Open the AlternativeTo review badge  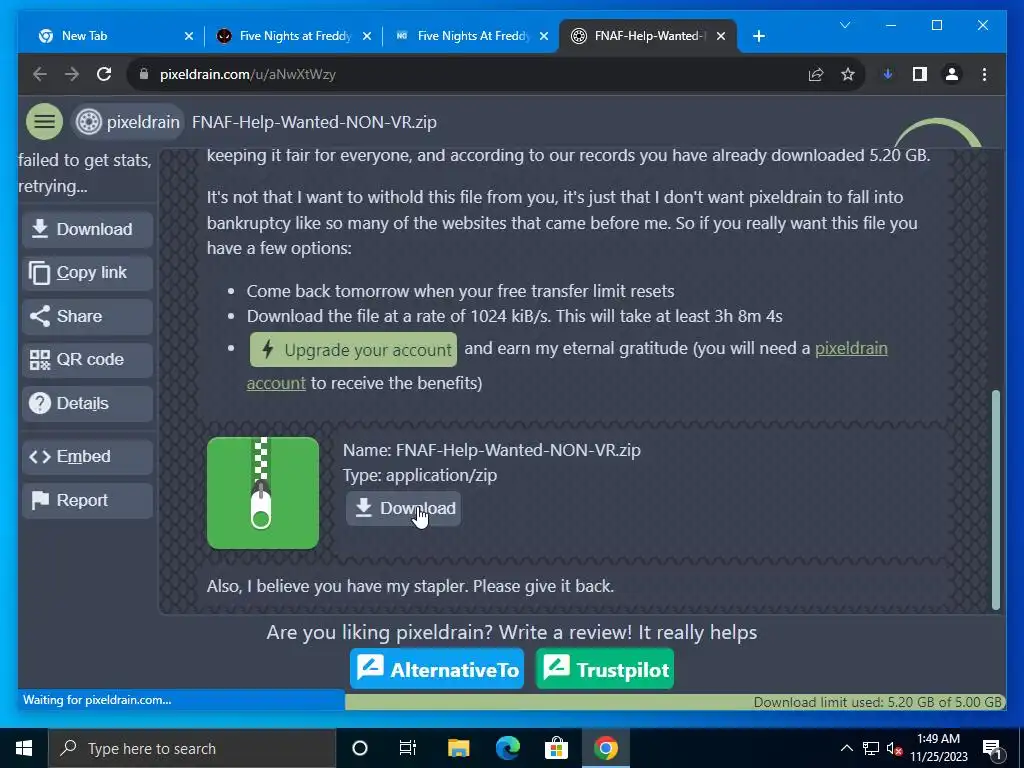click(437, 668)
